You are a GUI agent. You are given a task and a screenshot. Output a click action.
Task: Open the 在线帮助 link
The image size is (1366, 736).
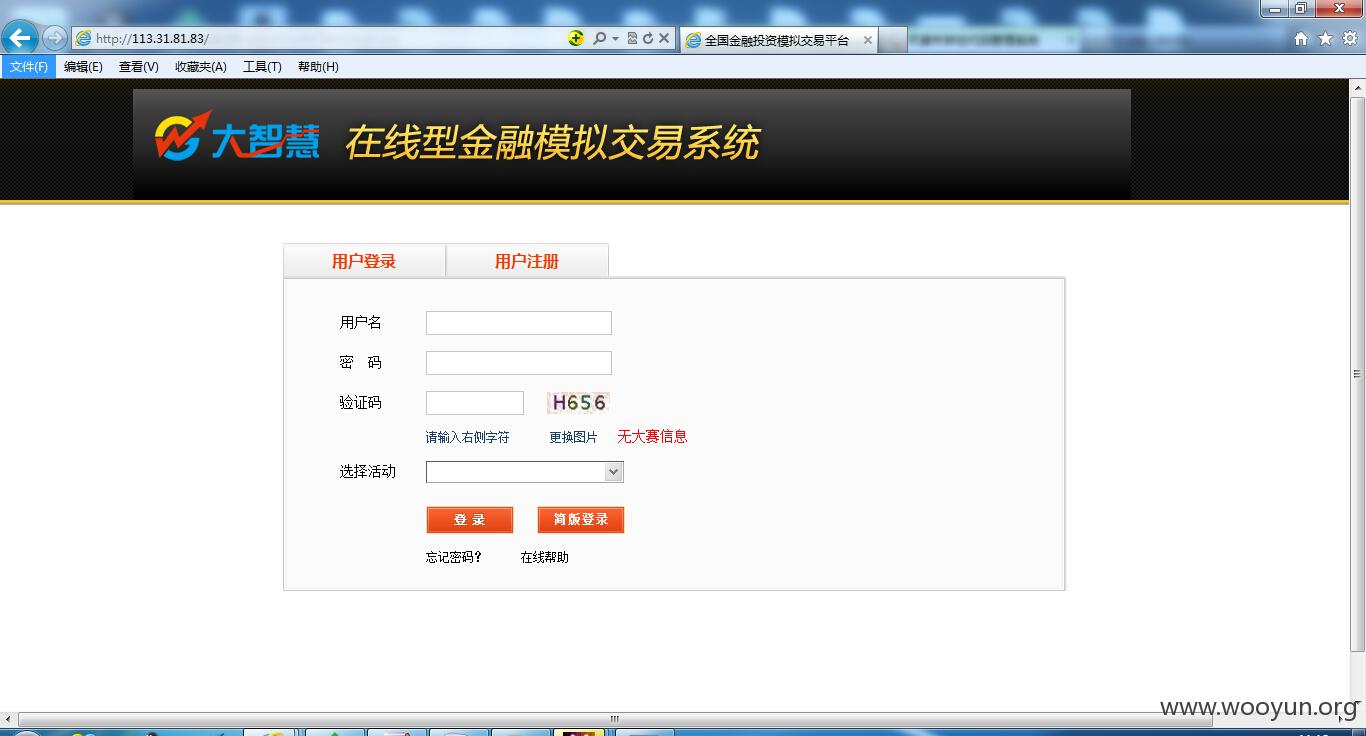pos(544,557)
